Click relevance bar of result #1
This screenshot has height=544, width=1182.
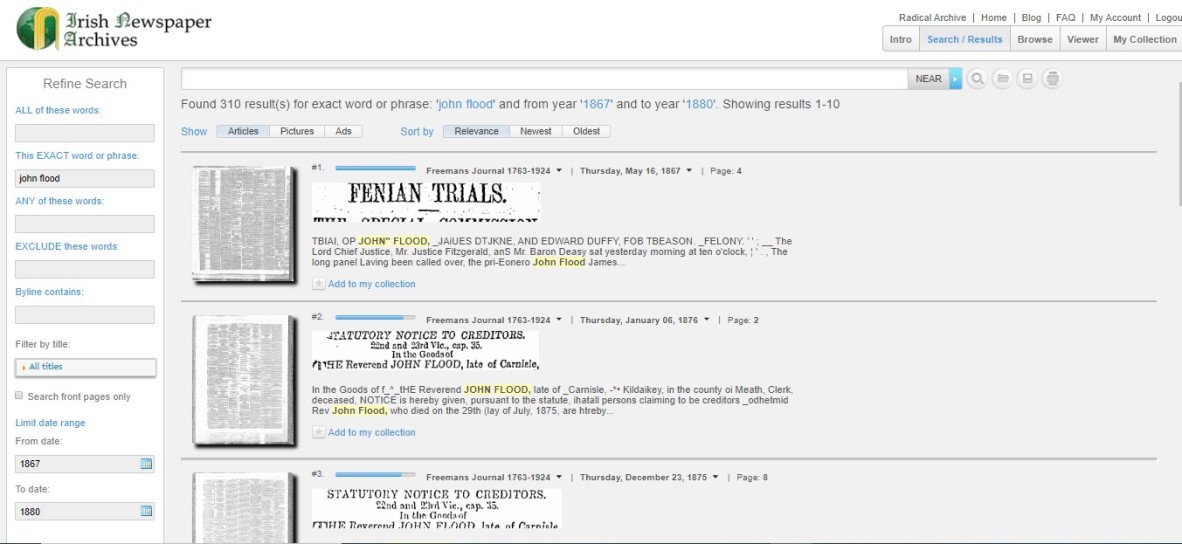[x=375, y=168]
